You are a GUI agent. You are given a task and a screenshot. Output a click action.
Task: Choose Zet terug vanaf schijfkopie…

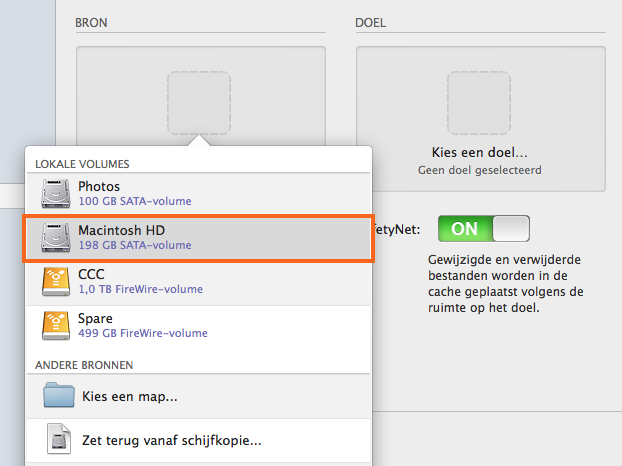tap(198, 440)
